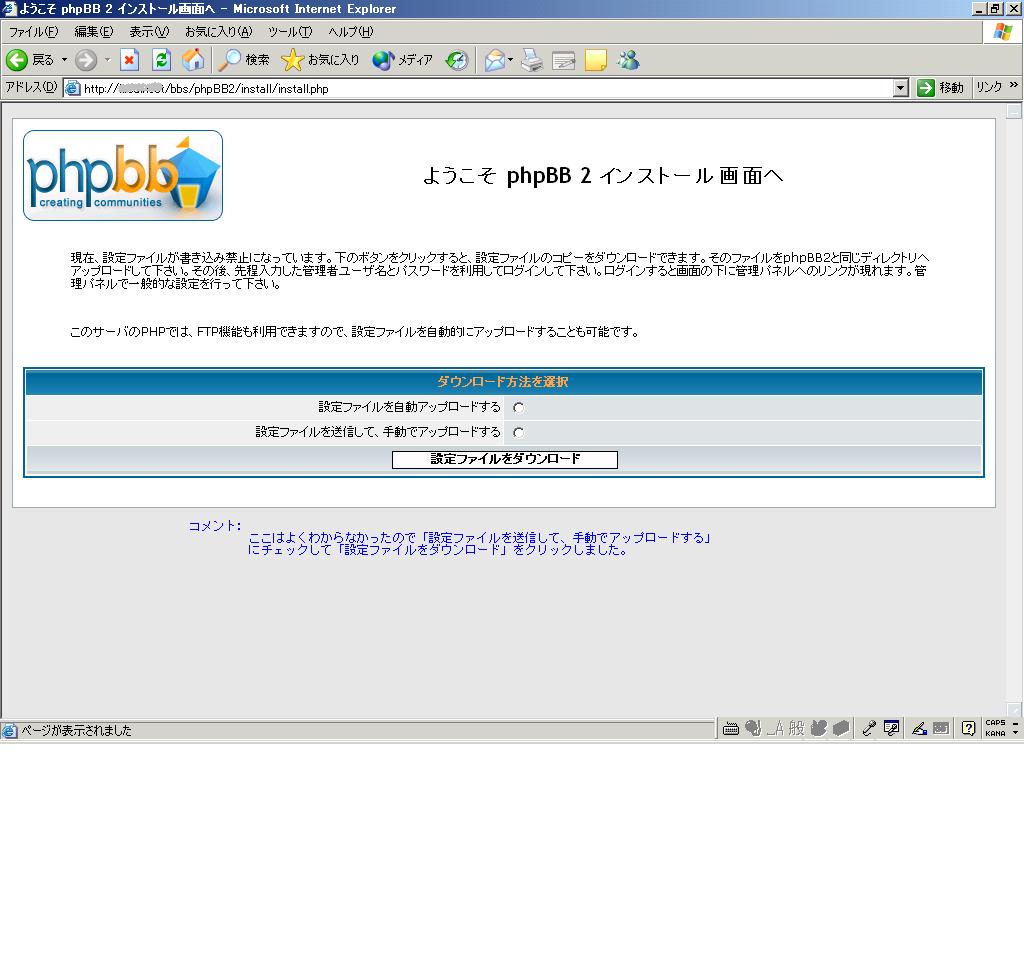Refresh the page using the green arrows icon
Image resolution: width=1024 pixels, height=970 pixels.
[x=161, y=60]
